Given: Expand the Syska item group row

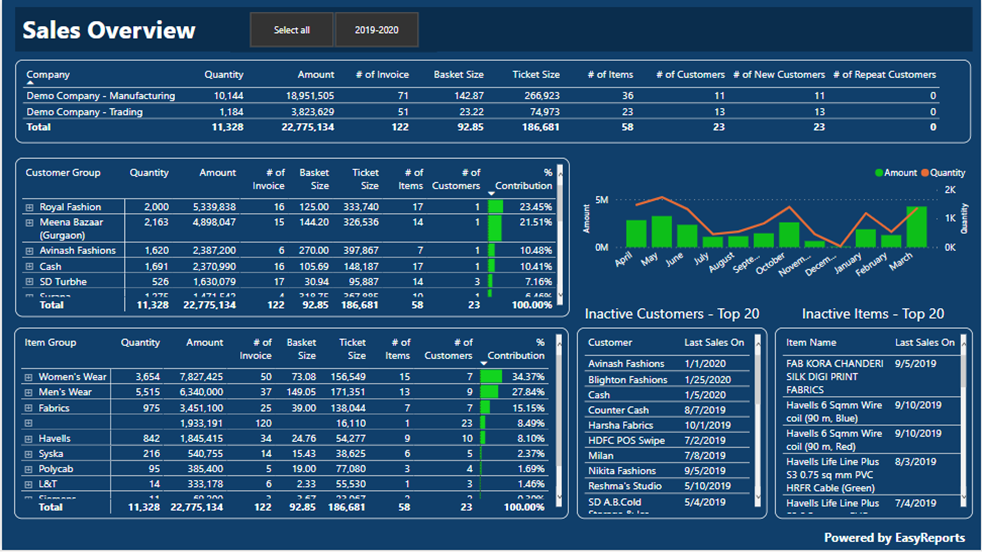Looking at the screenshot, I should pos(28,454).
